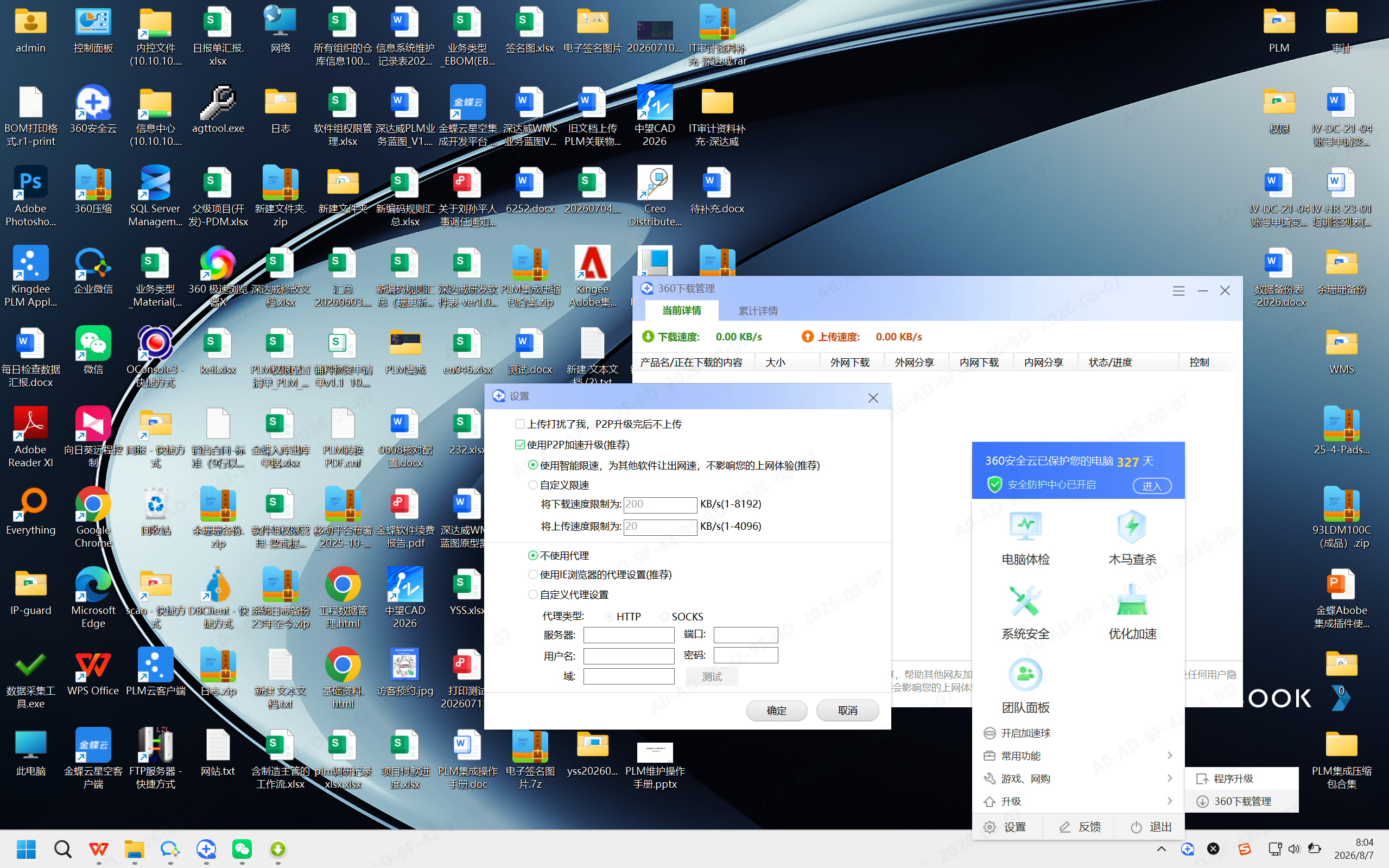
Task: Open 360极速浏览器X desktop icon
Action: tap(218, 276)
